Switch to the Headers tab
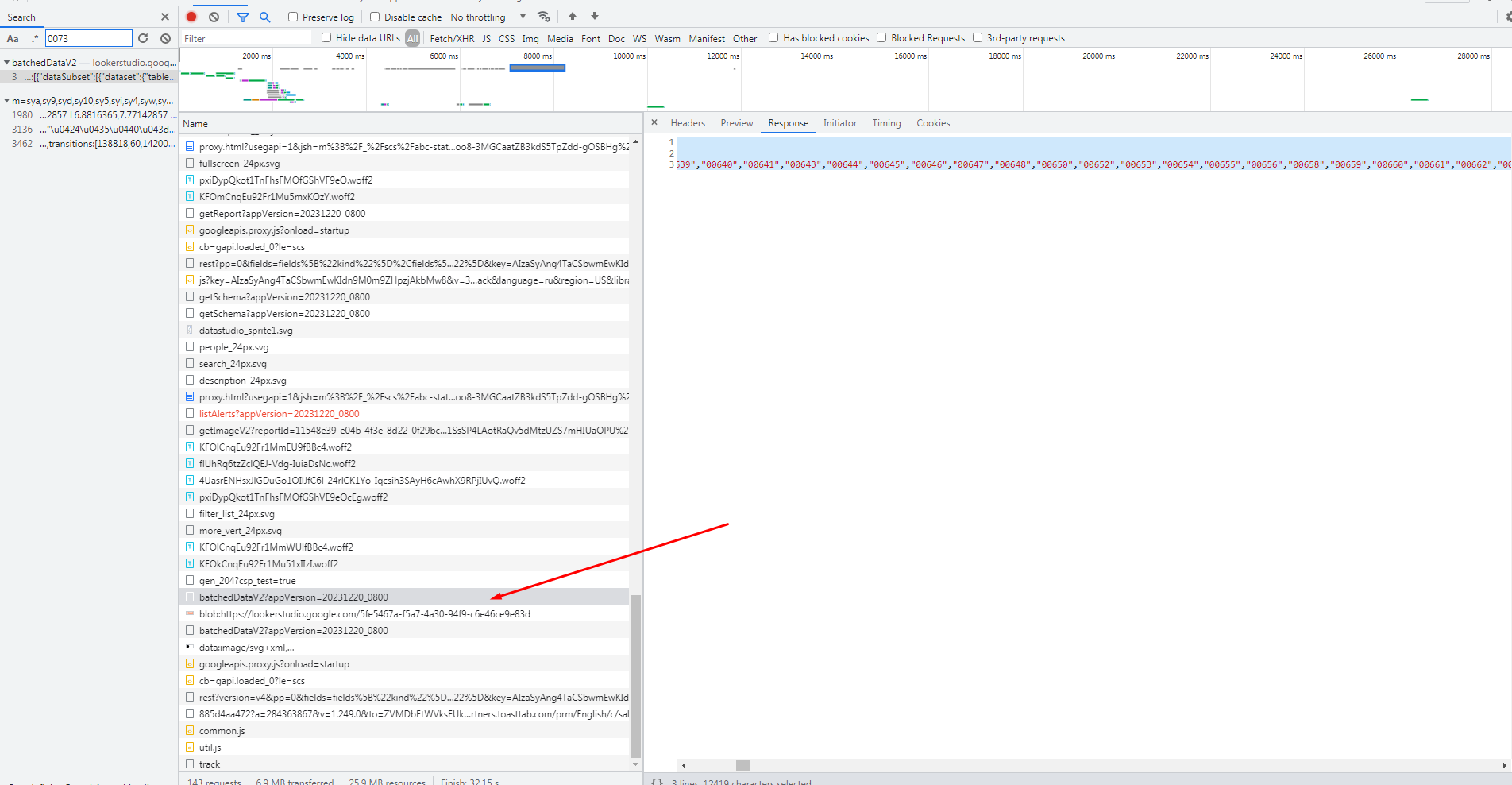The height and width of the screenshot is (785, 1512). [x=688, y=123]
